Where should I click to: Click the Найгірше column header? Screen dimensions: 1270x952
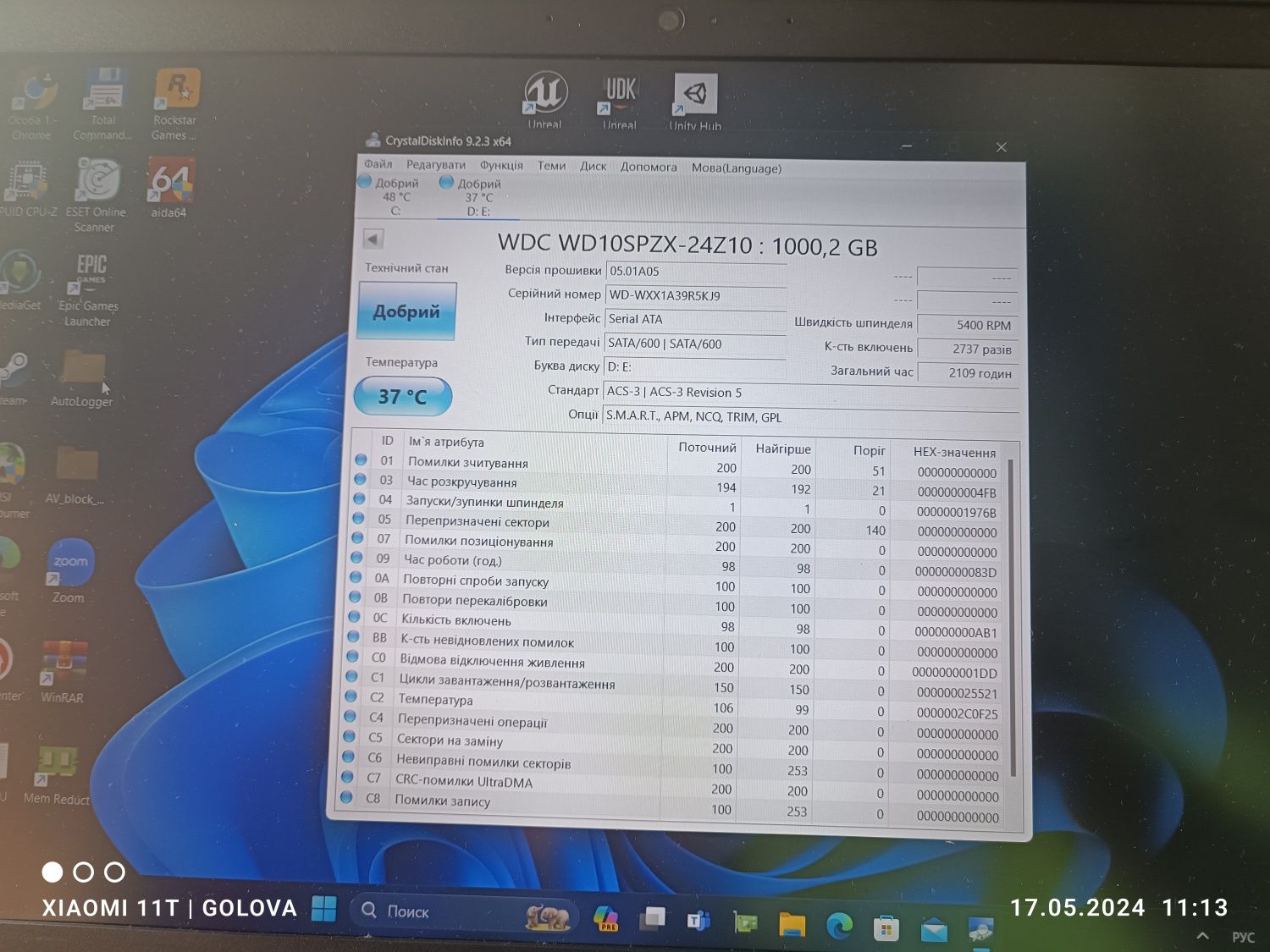click(x=782, y=448)
